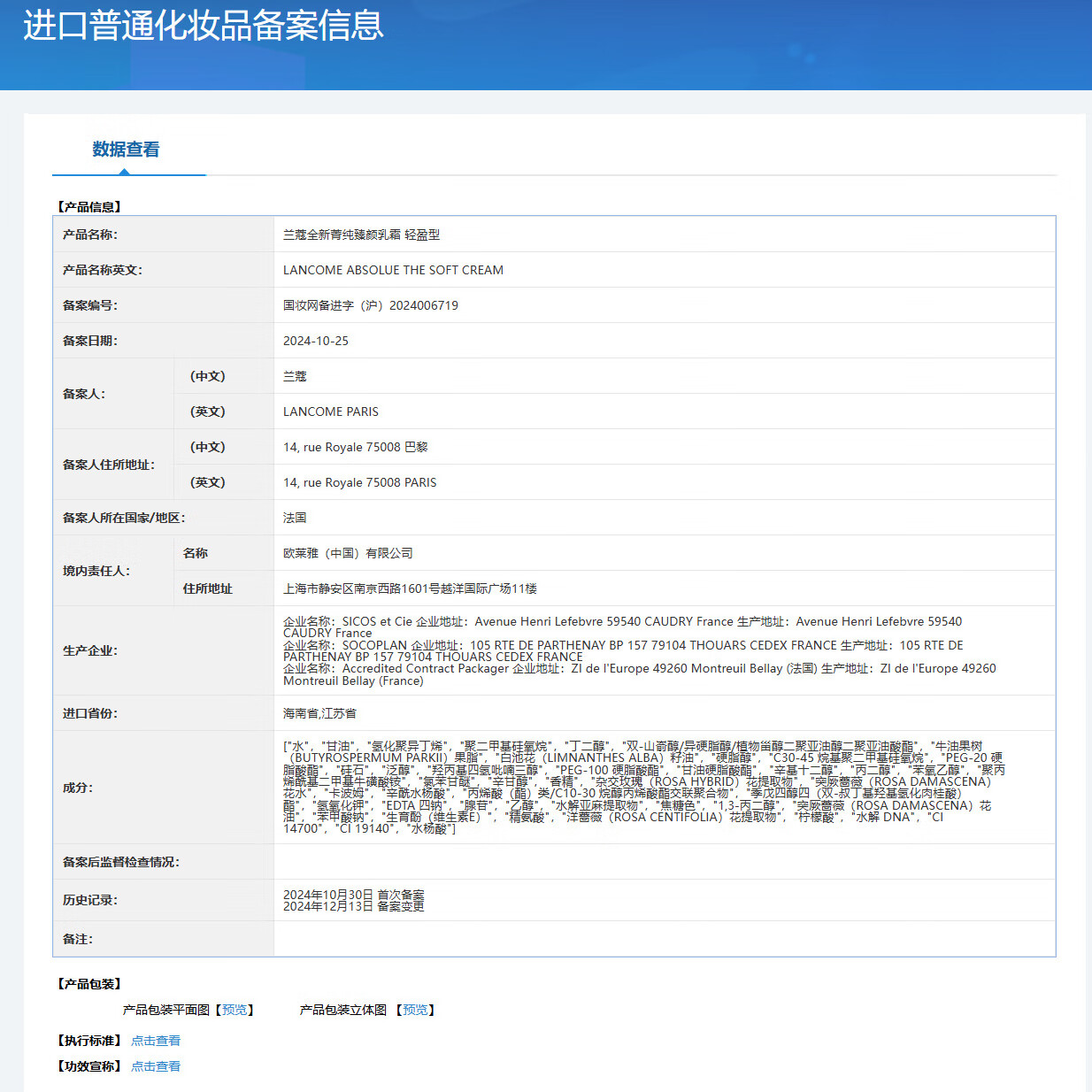The width and height of the screenshot is (1092, 1092).
Task: Click the product name 兰蔻全新菁纯臻颜乳霜 轻盈型
Action: tap(361, 235)
